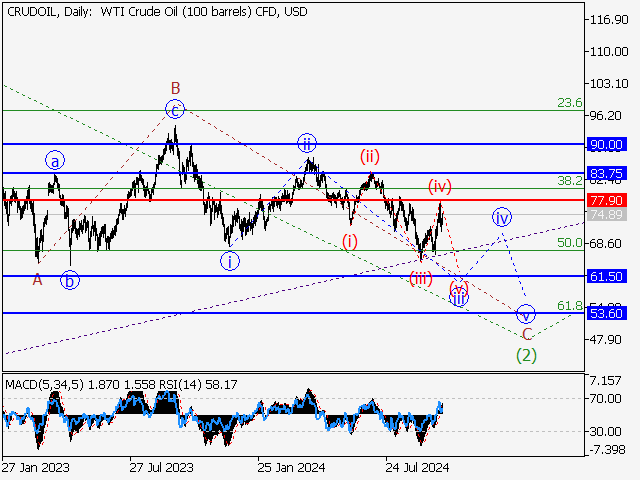
Task: Click the 30.00 RSI level value
Action: [606, 431]
